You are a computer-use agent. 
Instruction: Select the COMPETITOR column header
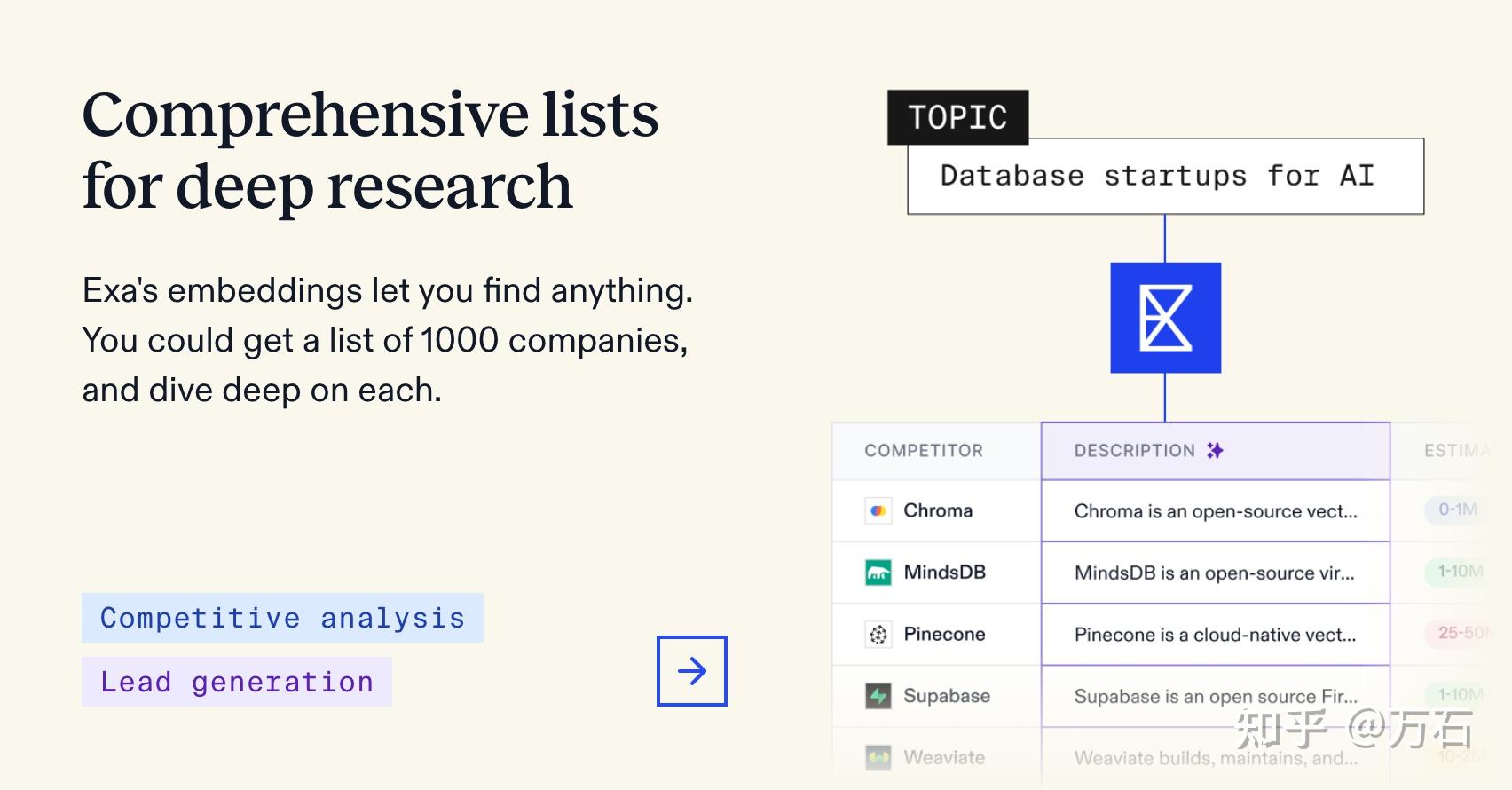pyautogui.click(x=923, y=450)
